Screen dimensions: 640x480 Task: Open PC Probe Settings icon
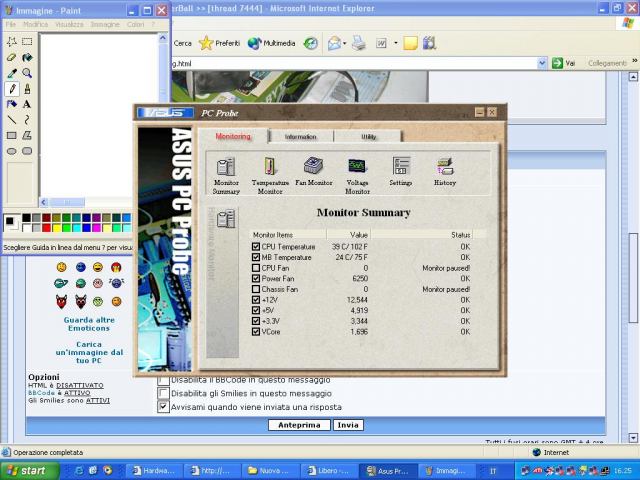point(401,171)
